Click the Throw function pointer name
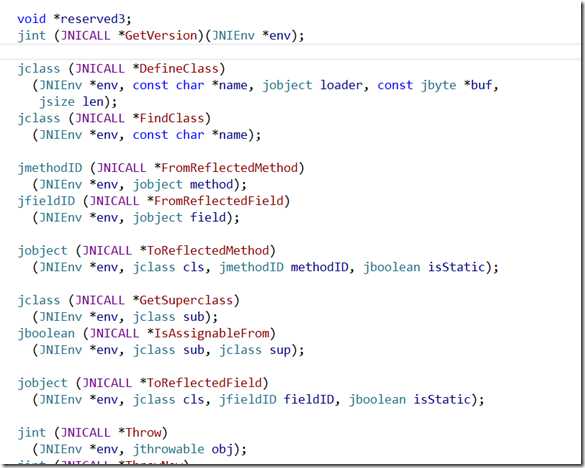Viewport: 585px width, 468px height. (143, 432)
